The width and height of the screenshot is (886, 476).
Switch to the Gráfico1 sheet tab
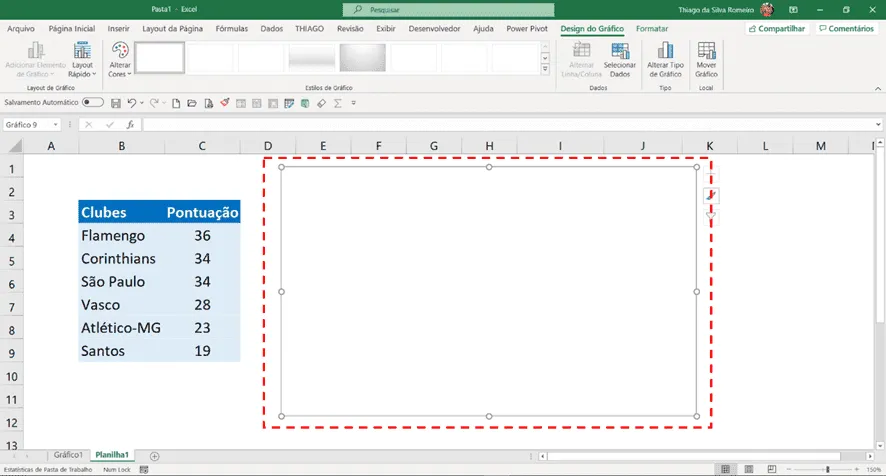[68, 455]
